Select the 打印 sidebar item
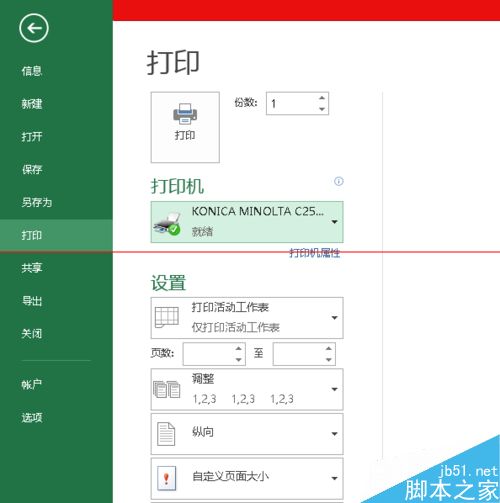This screenshot has width=500, height=503. click(x=56, y=235)
